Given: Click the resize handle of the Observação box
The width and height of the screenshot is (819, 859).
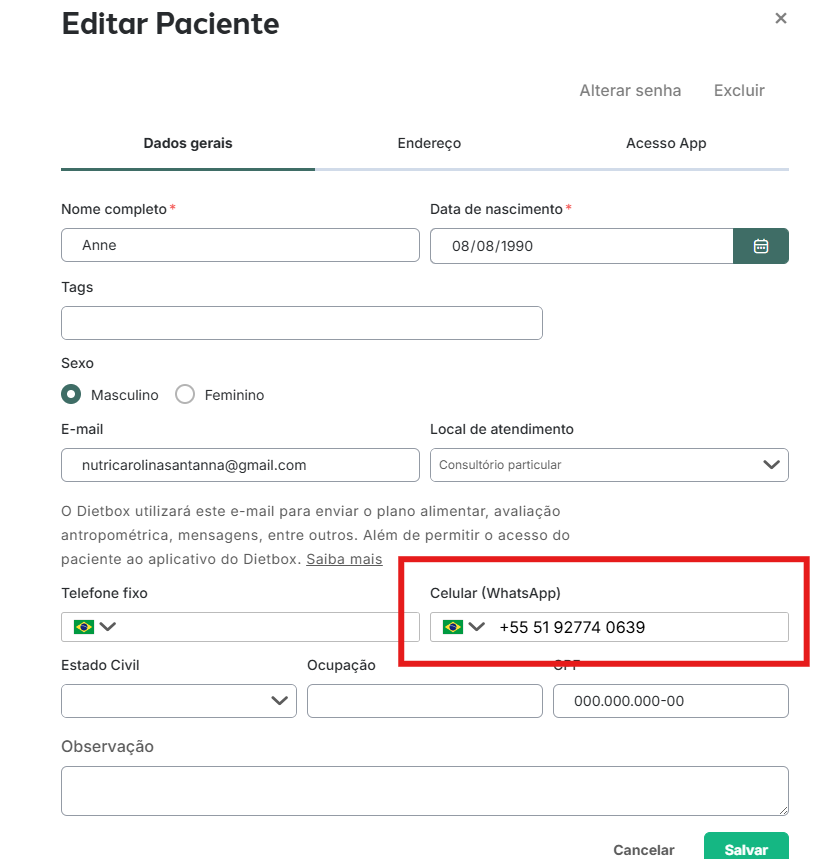Looking at the screenshot, I should 783,810.
